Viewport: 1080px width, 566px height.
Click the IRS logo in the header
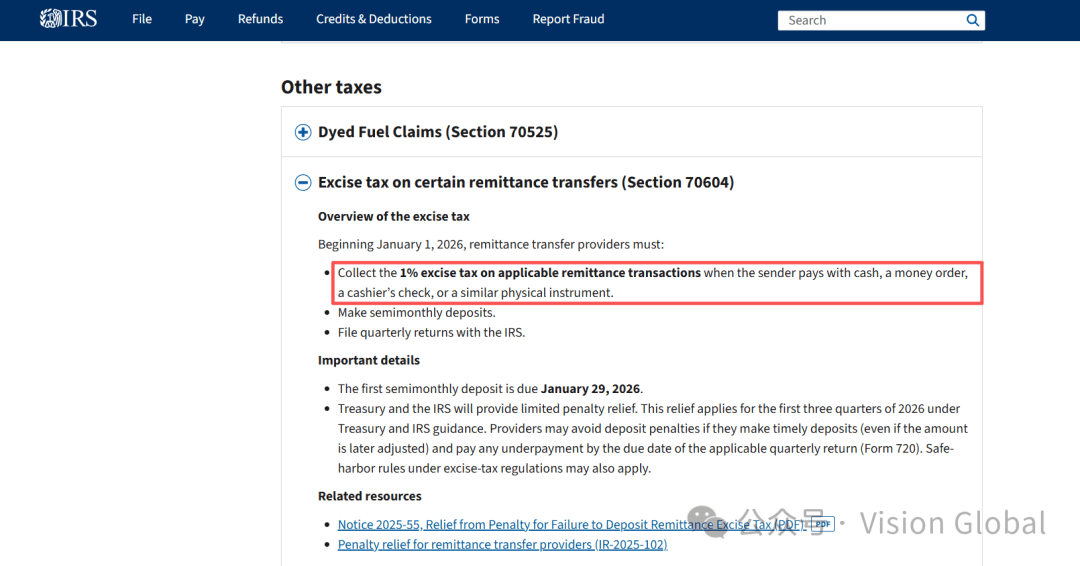click(68, 19)
